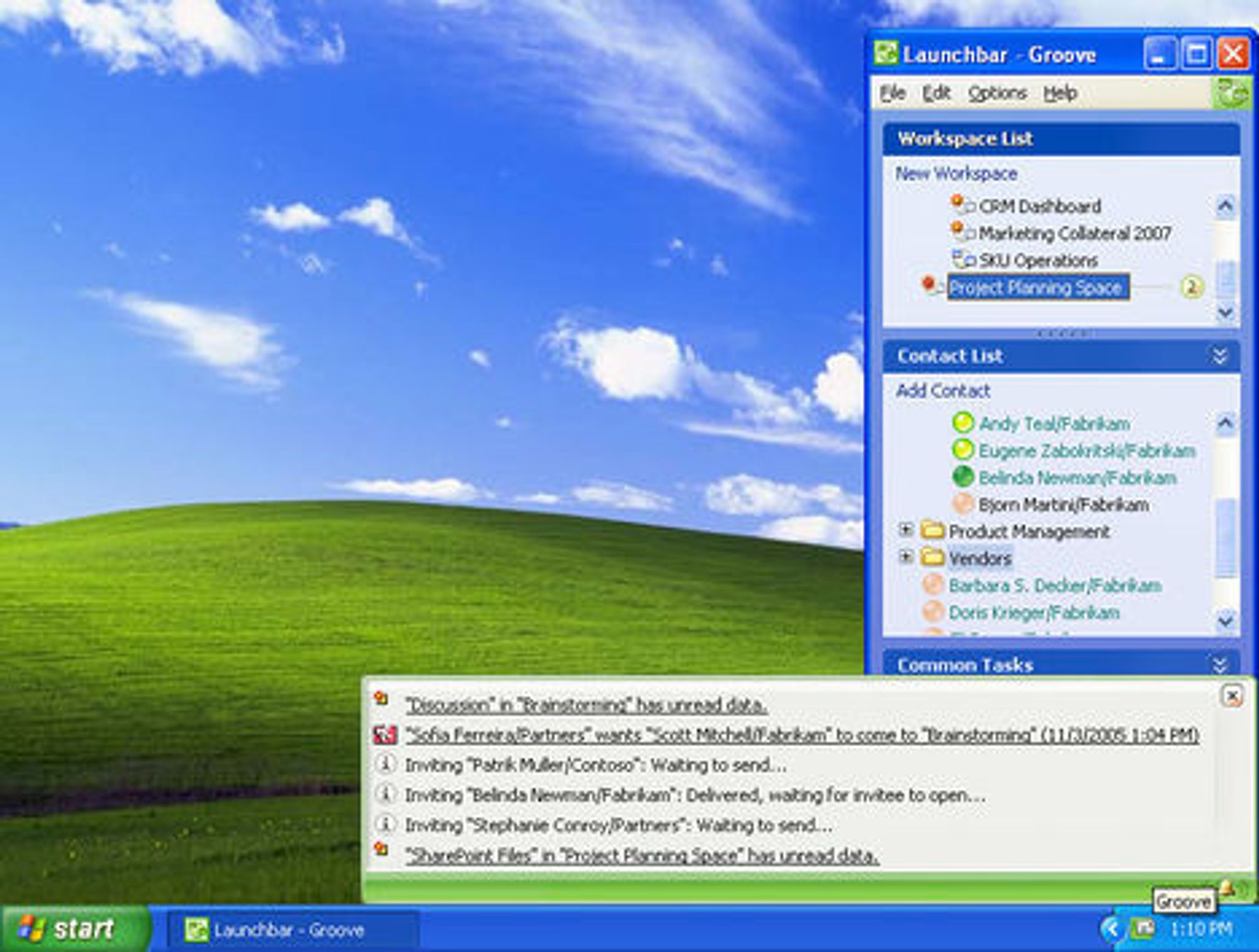Click the unread marker beside Project Planning Space
Screen dimensions: 1259x952
(930, 286)
